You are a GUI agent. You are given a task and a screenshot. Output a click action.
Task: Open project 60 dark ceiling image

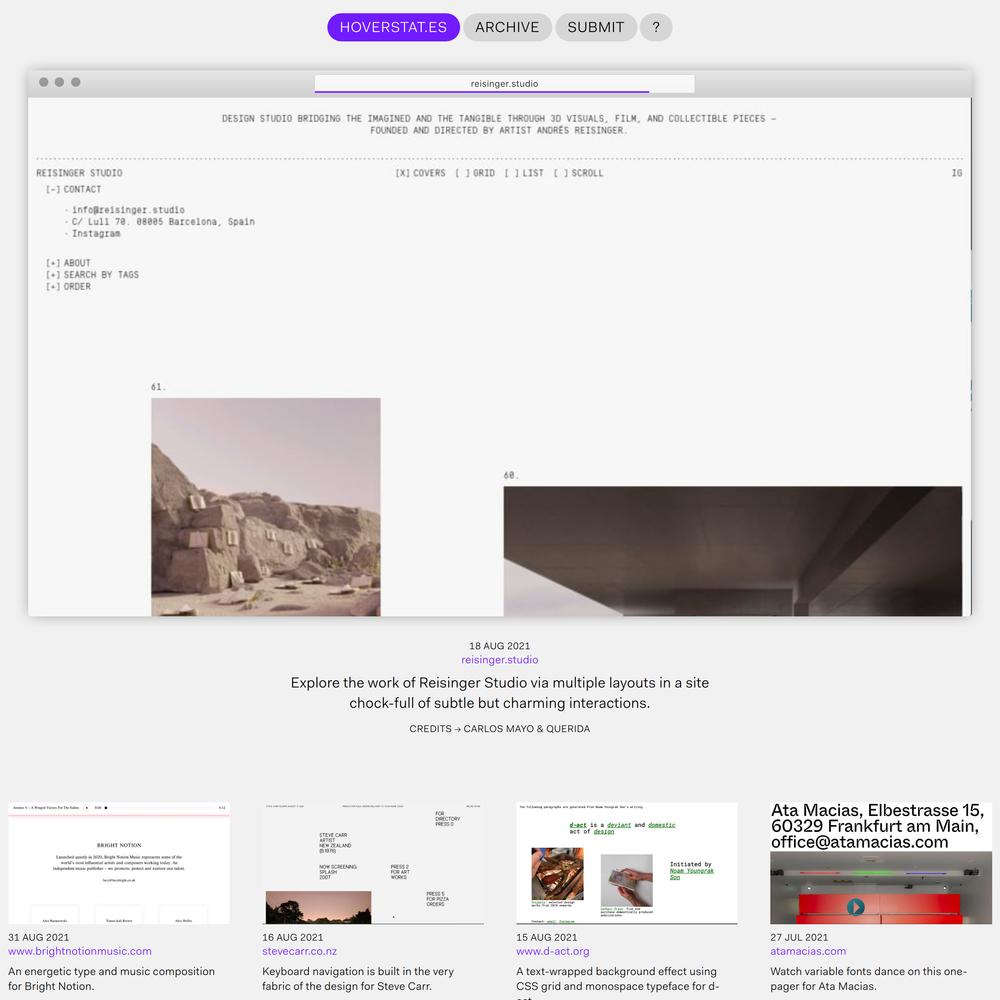733,551
